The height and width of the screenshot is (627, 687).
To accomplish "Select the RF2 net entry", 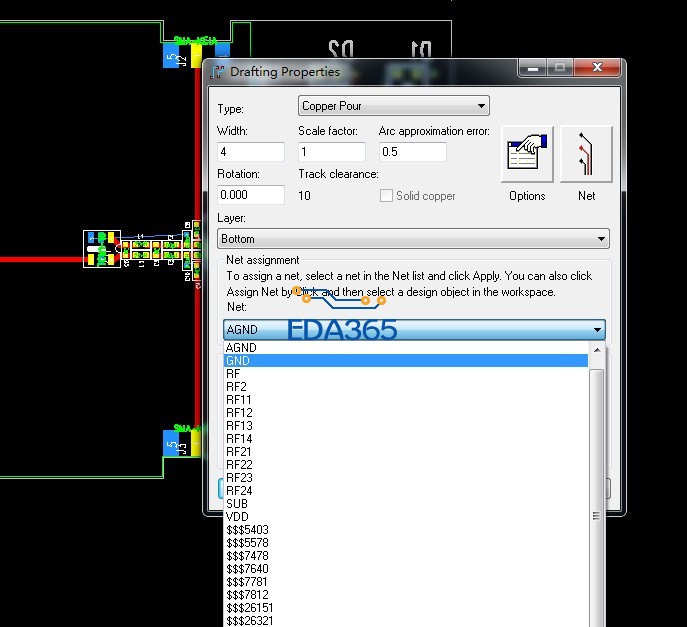I will coord(406,387).
